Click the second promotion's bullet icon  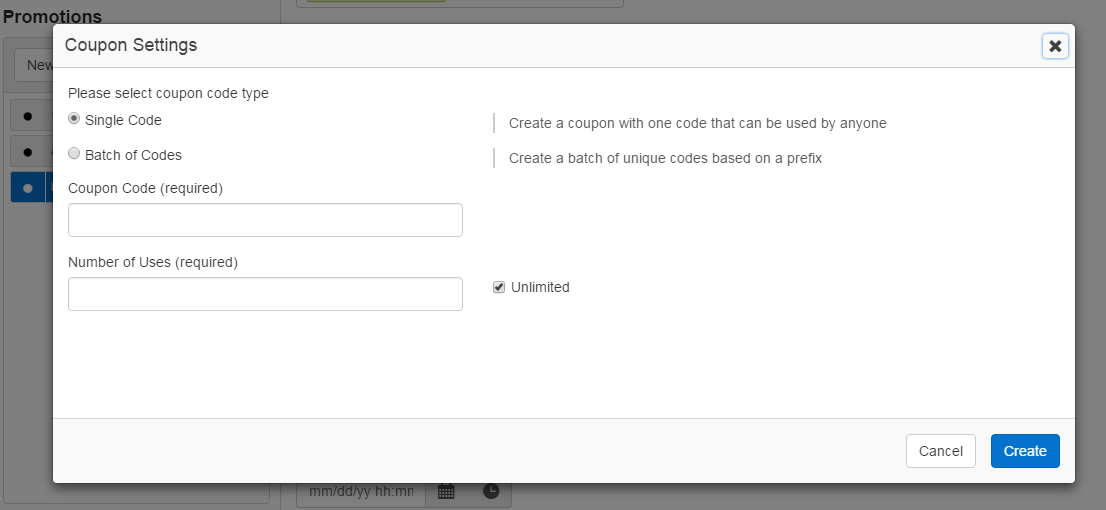27,152
